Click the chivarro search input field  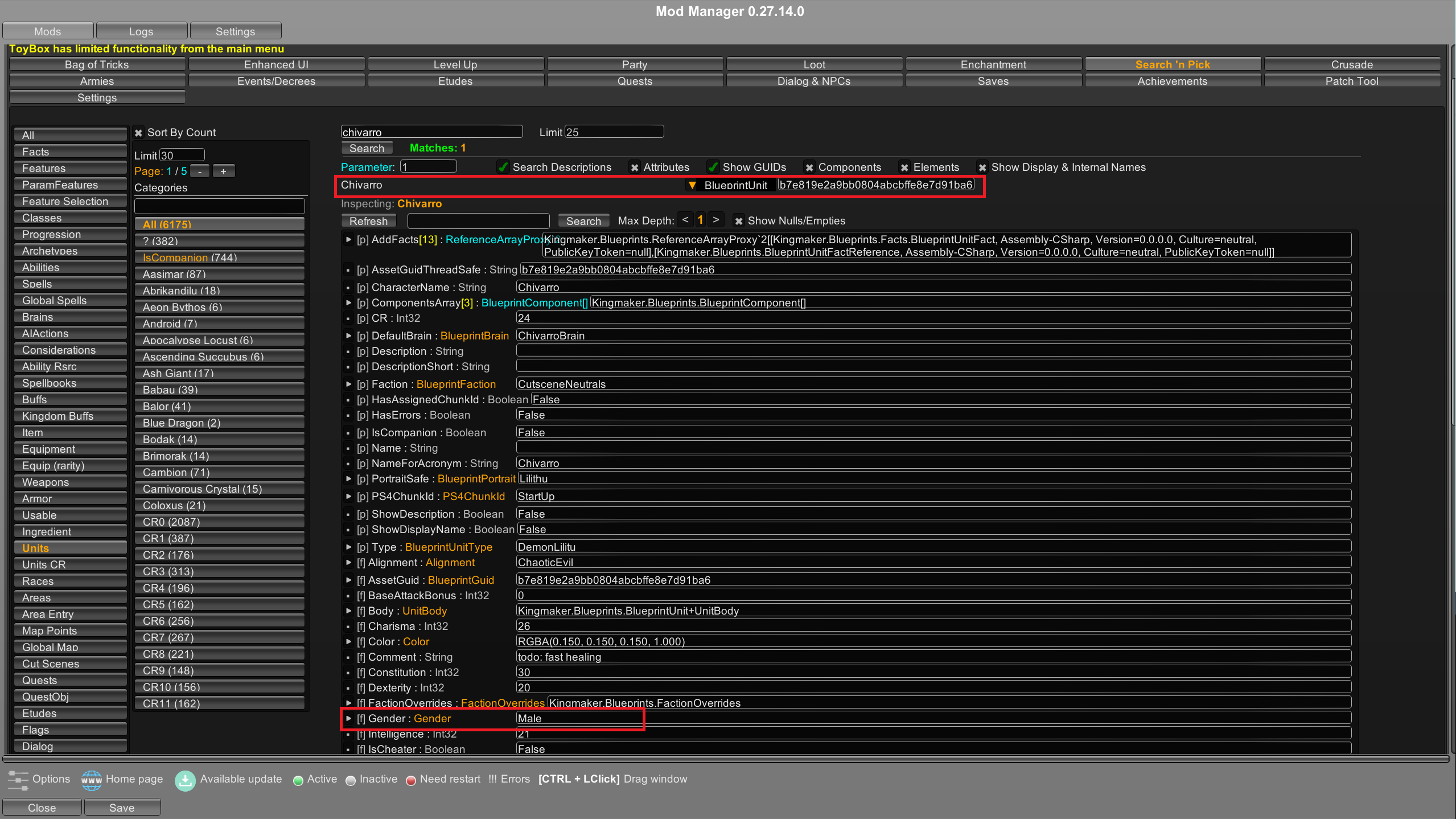pyautogui.click(x=431, y=132)
